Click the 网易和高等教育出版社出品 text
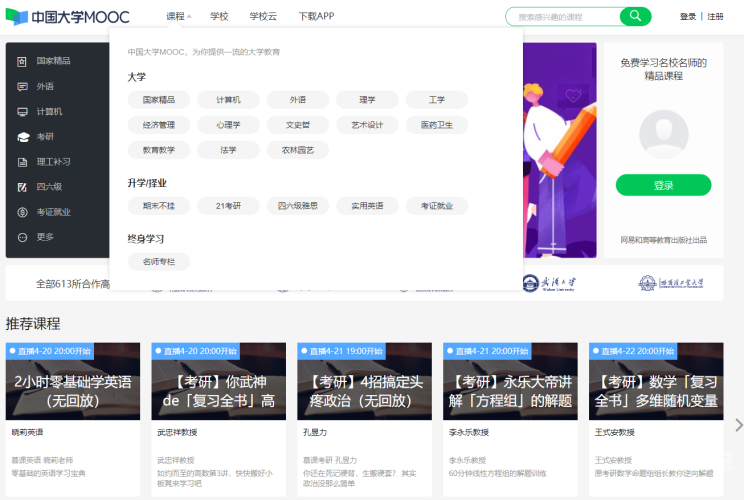744x500 pixels. (x=663, y=240)
